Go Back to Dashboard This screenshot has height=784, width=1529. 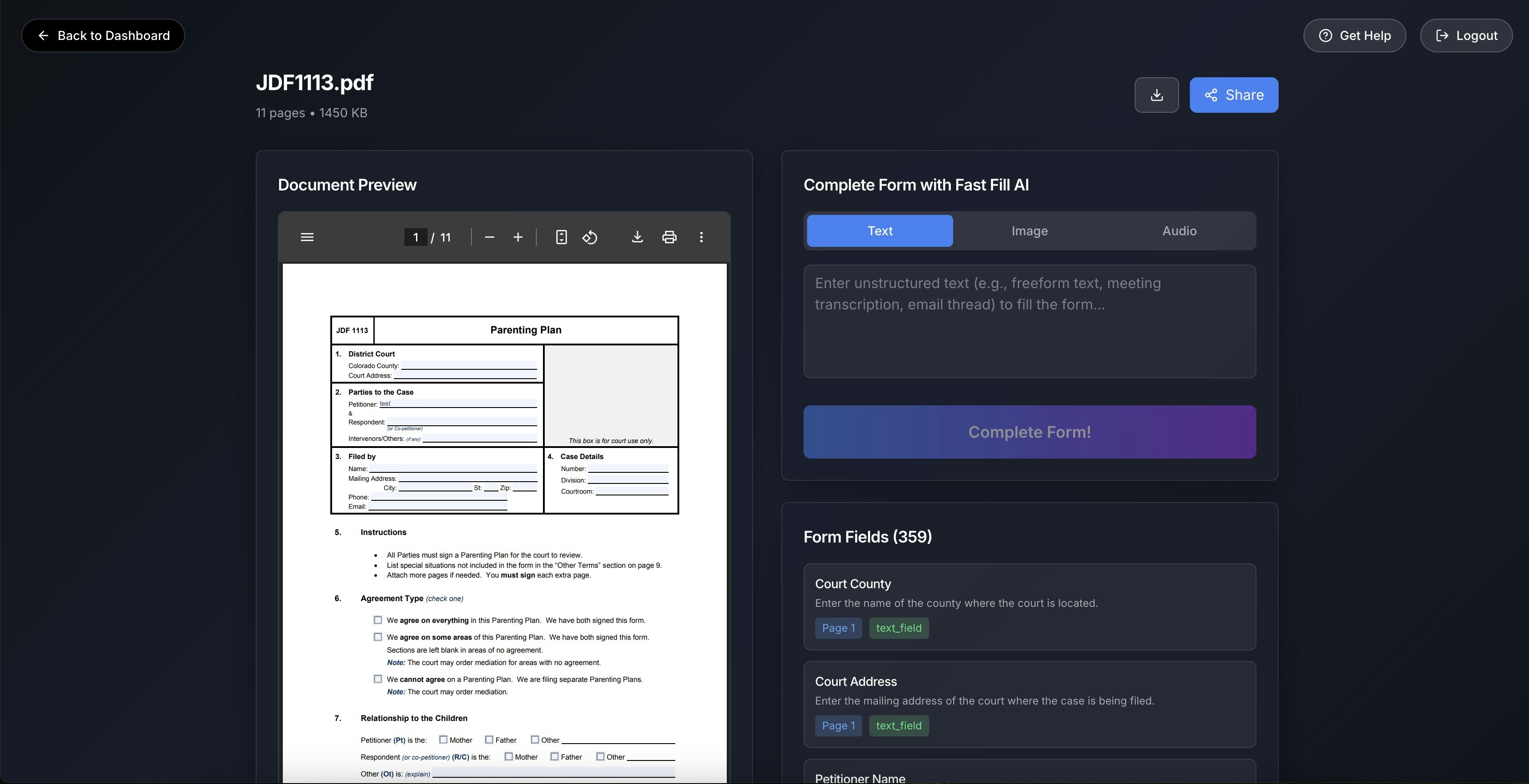coord(103,36)
